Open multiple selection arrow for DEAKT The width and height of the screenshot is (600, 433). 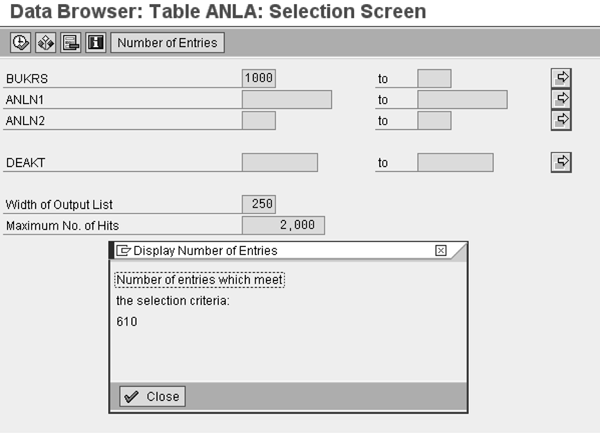point(562,162)
